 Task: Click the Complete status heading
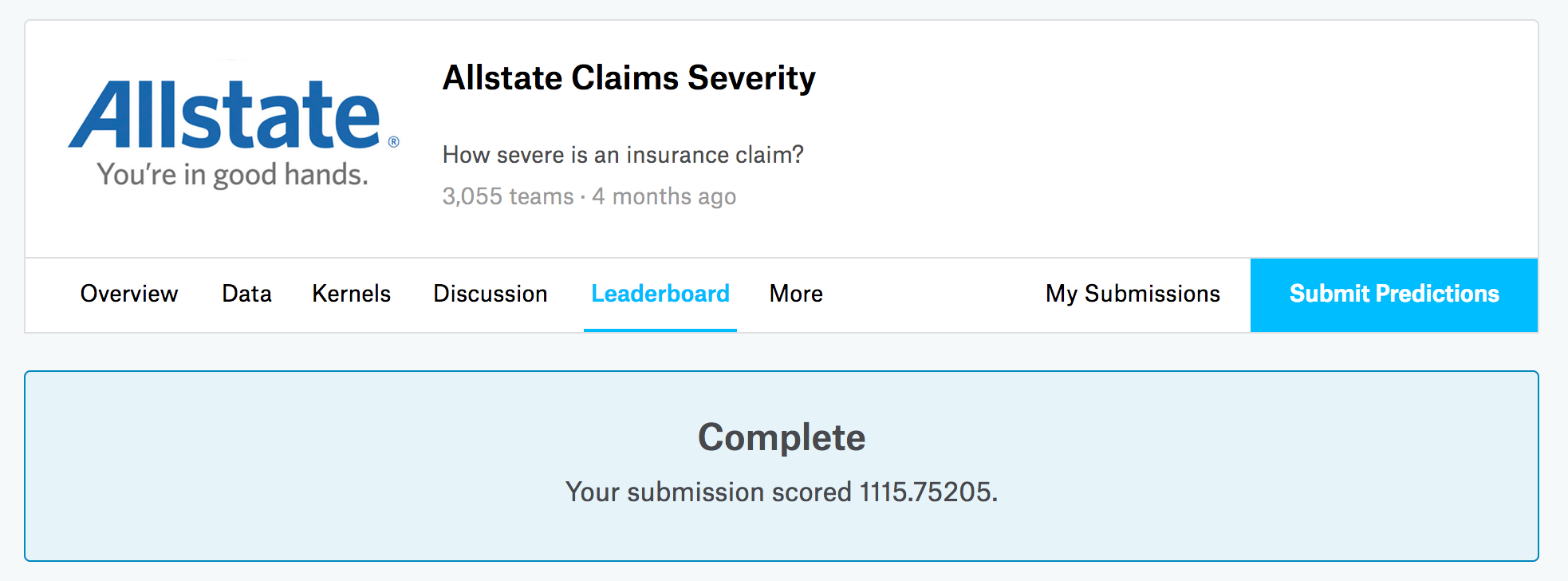click(782, 437)
